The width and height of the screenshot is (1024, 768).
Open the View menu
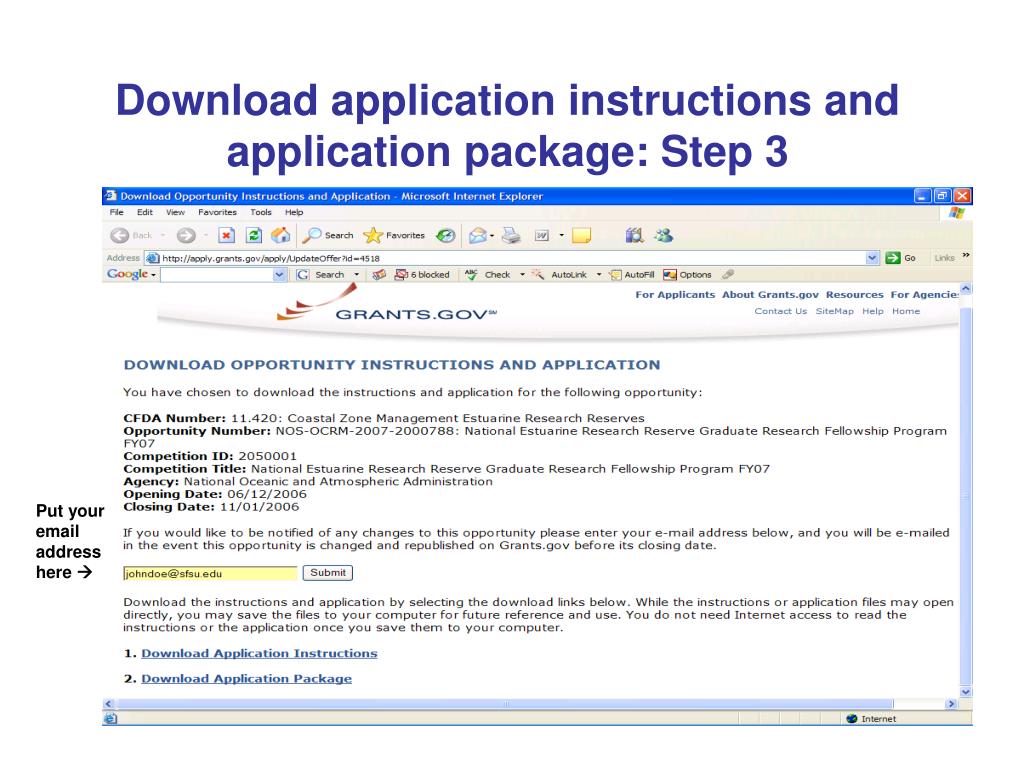click(x=175, y=212)
